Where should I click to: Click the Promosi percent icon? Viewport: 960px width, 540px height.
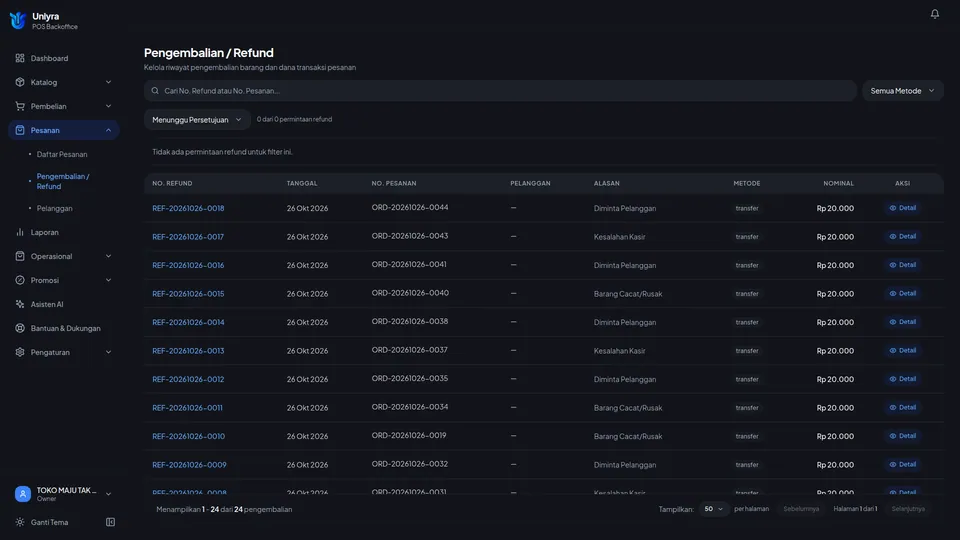tap(20, 280)
